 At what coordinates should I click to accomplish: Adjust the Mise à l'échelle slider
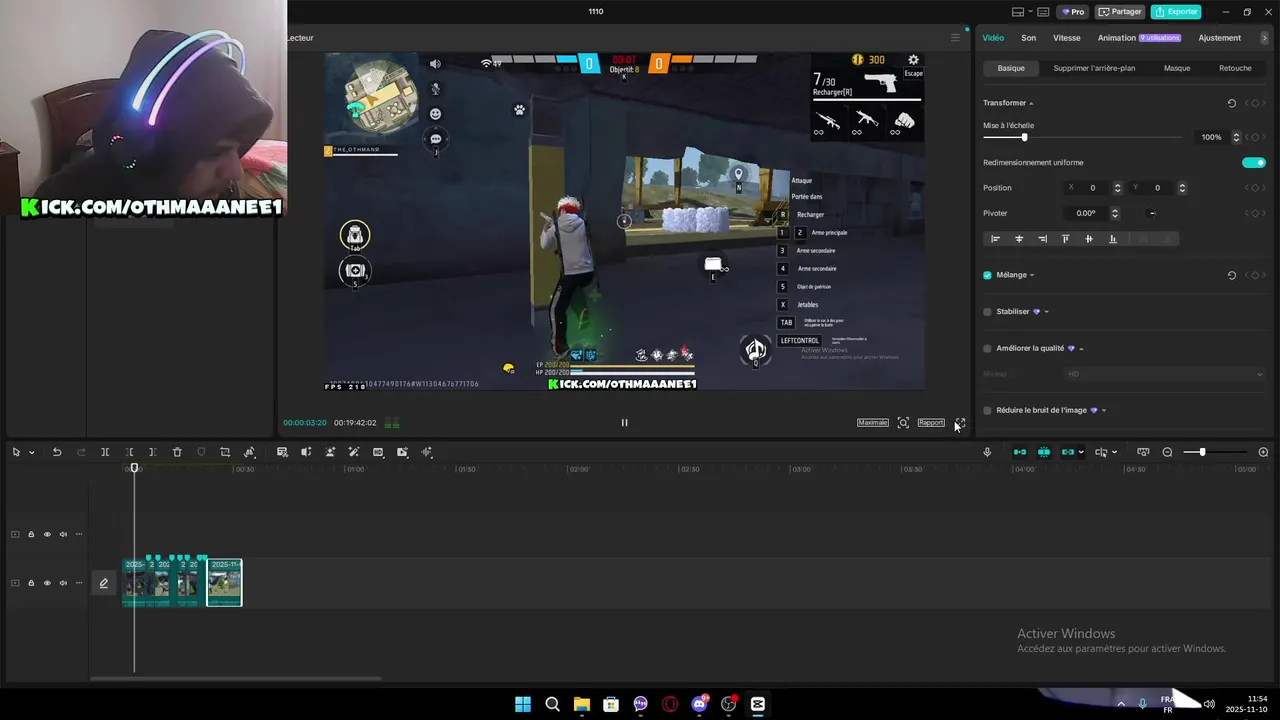point(1082,137)
